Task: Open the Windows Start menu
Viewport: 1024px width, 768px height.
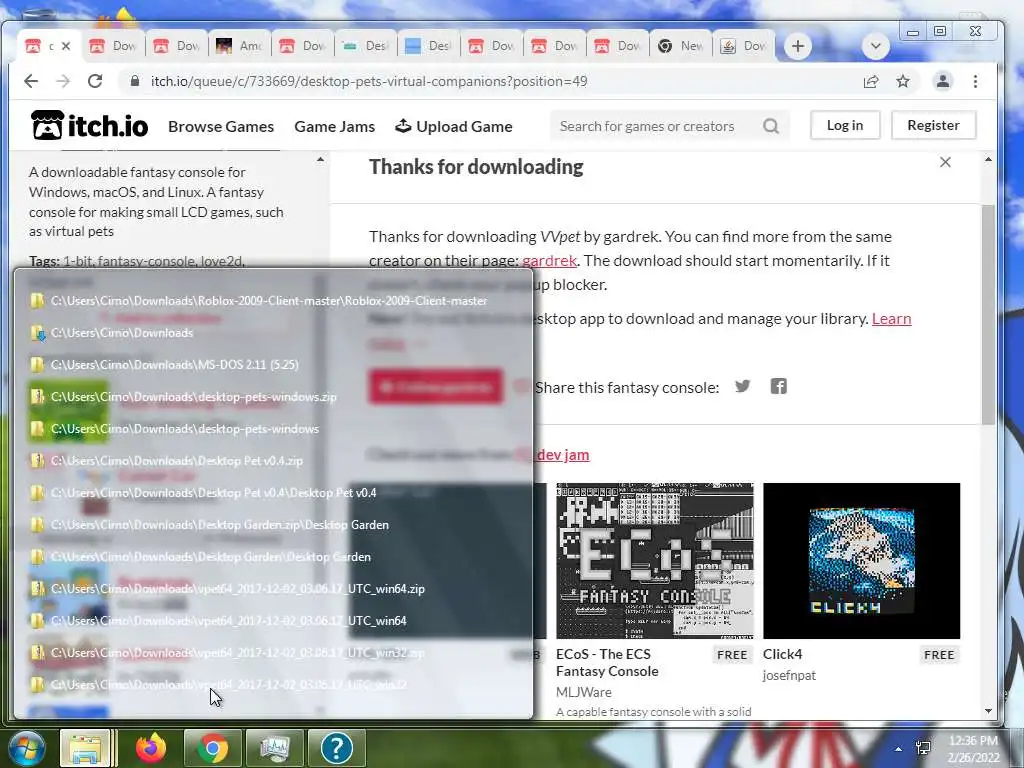Action: click(x=25, y=748)
